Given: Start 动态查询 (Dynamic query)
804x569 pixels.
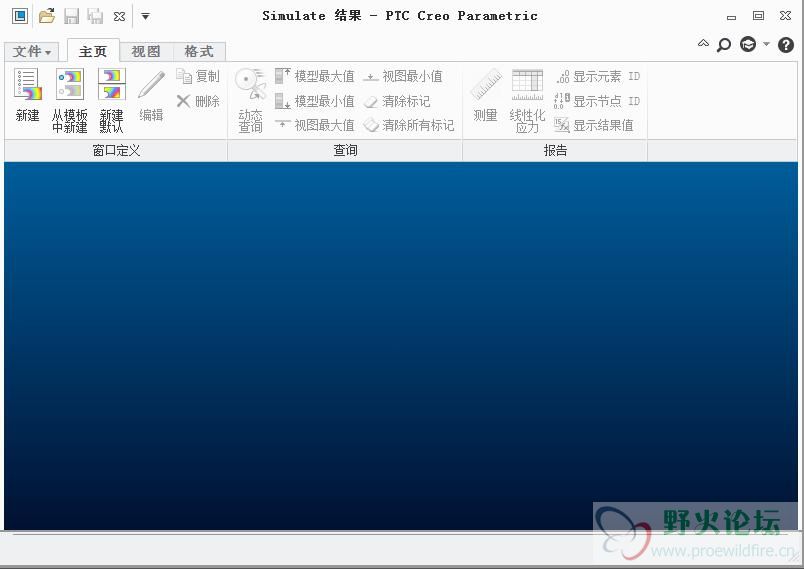Looking at the screenshot, I should [250, 100].
